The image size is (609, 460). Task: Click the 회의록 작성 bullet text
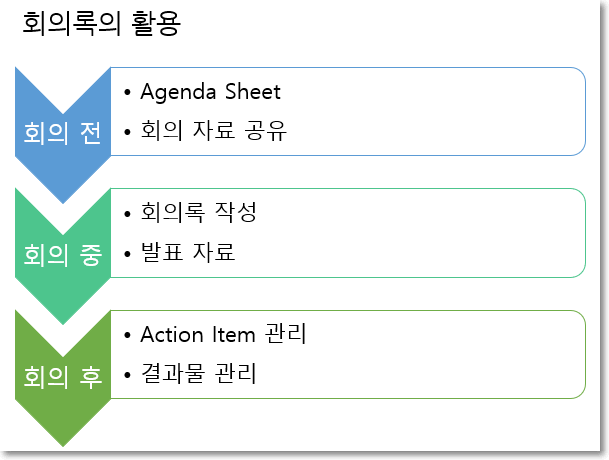pyautogui.click(x=198, y=213)
